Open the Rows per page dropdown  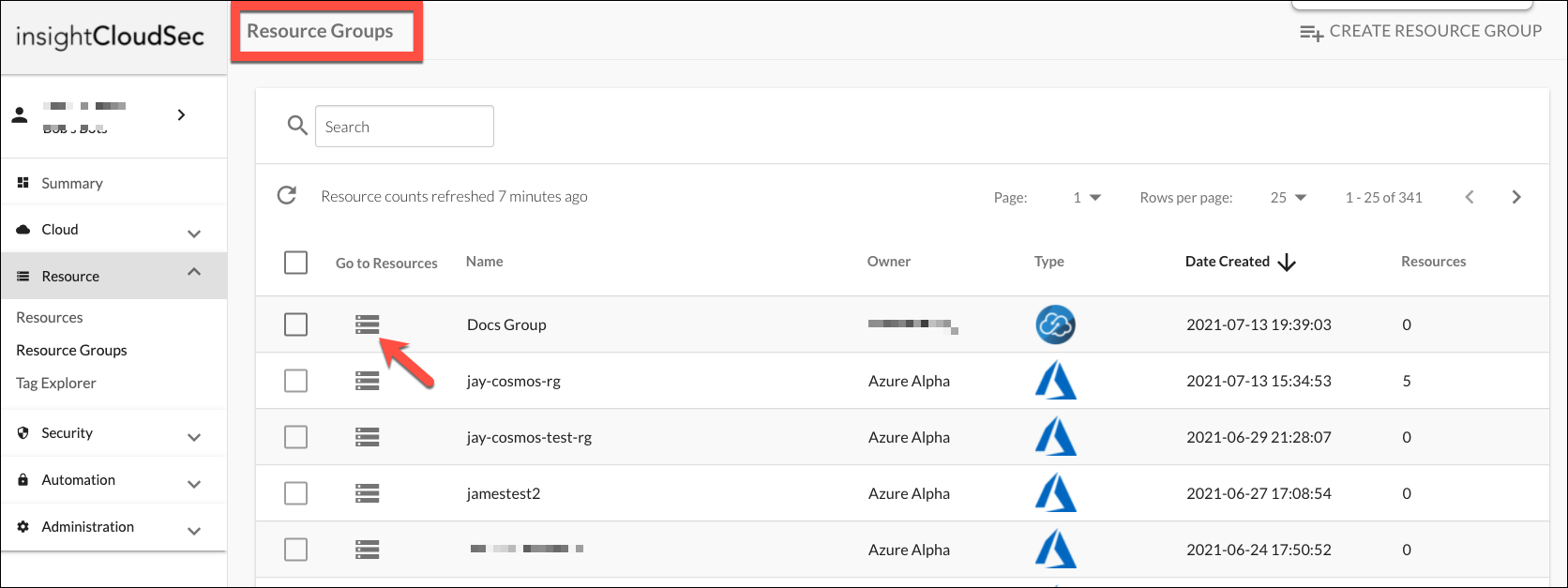(x=1289, y=197)
